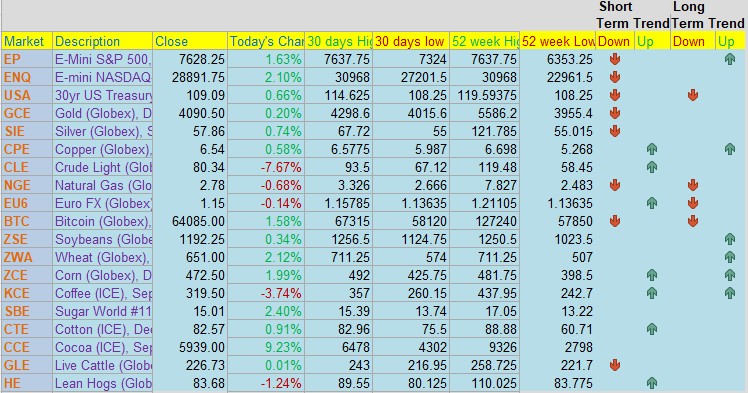
Task: Select the 2.40% change cell
Action: click(266, 311)
